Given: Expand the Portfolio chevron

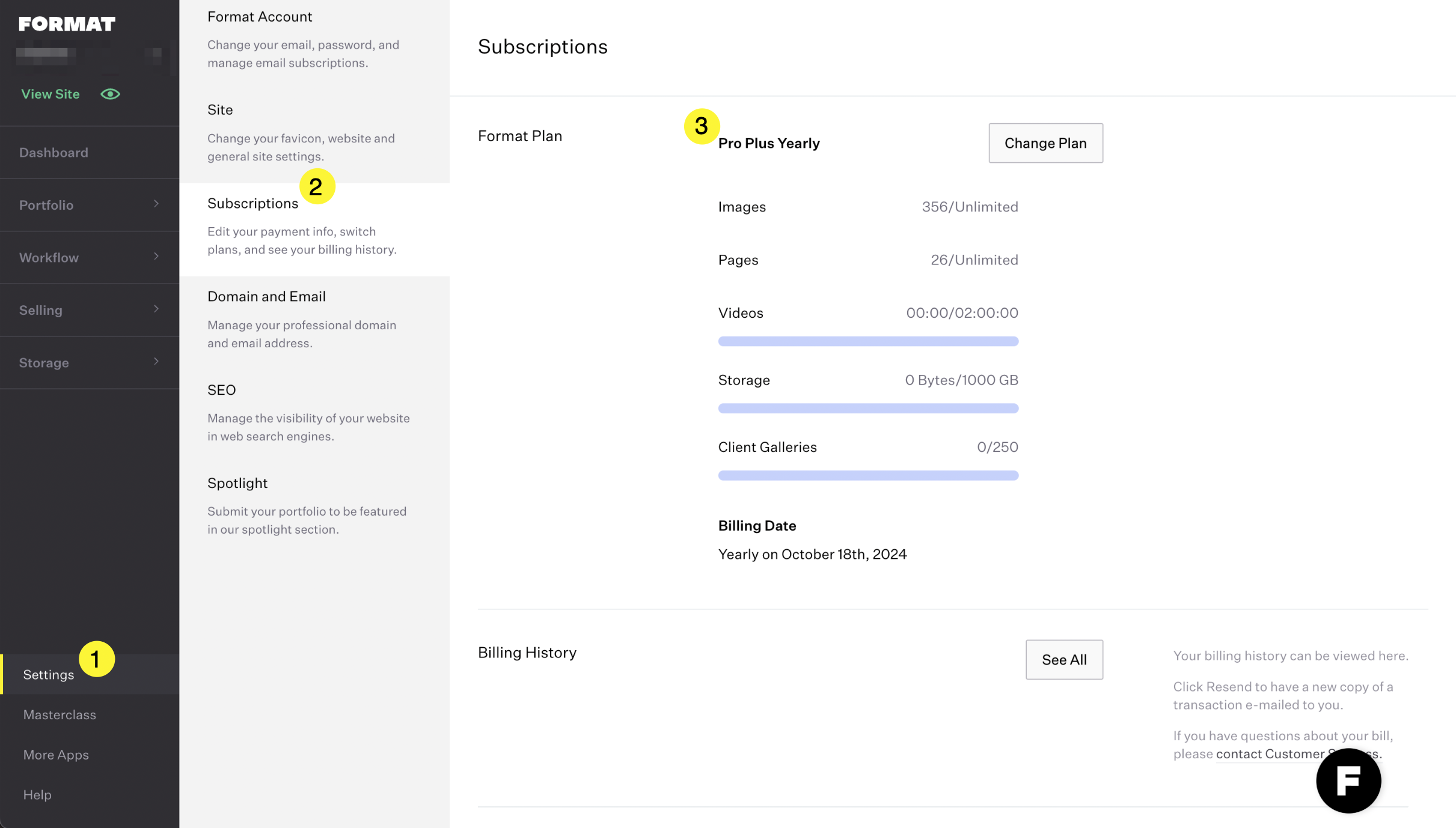Looking at the screenshot, I should [x=156, y=204].
